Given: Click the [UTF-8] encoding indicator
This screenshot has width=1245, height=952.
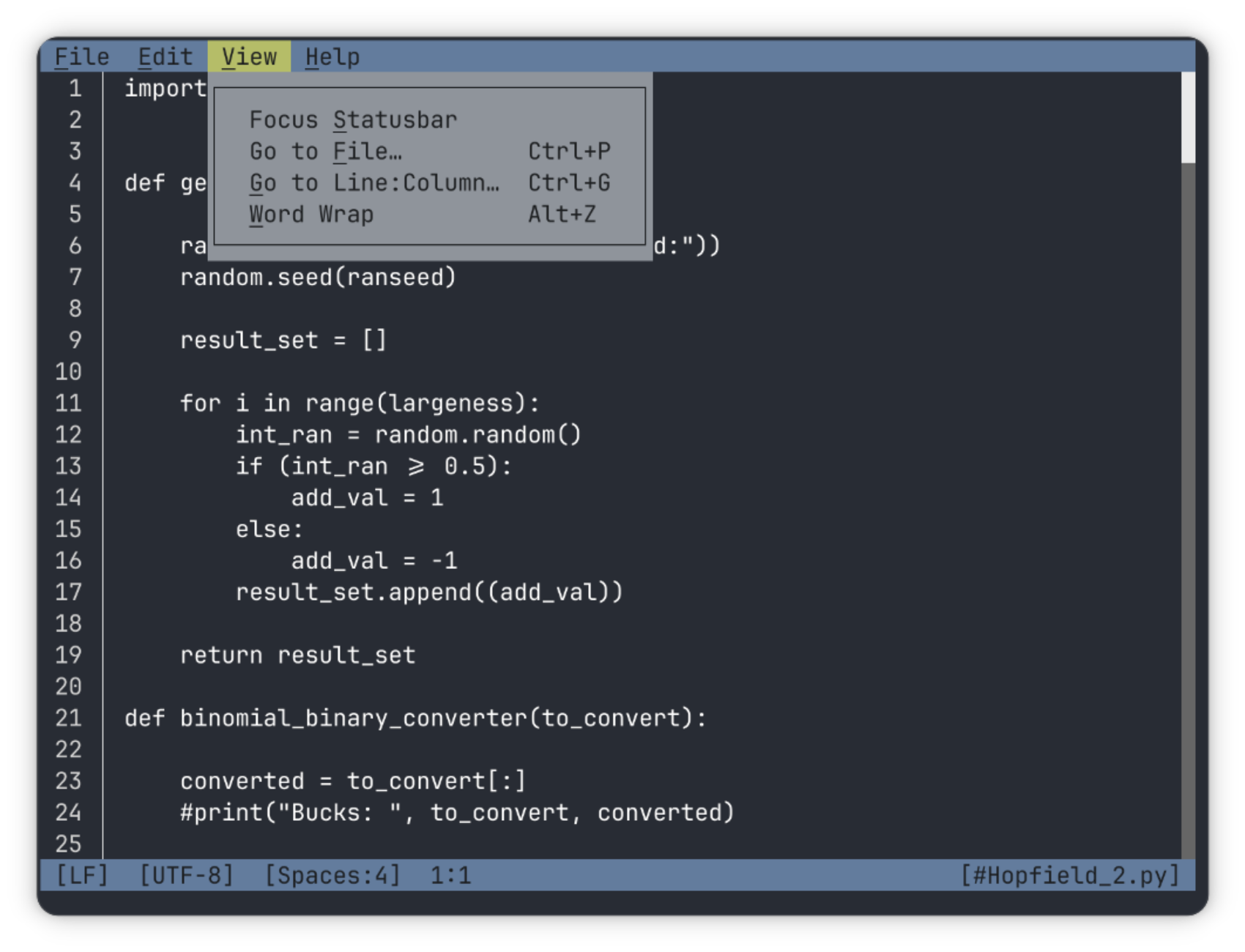Looking at the screenshot, I should pyautogui.click(x=187, y=875).
